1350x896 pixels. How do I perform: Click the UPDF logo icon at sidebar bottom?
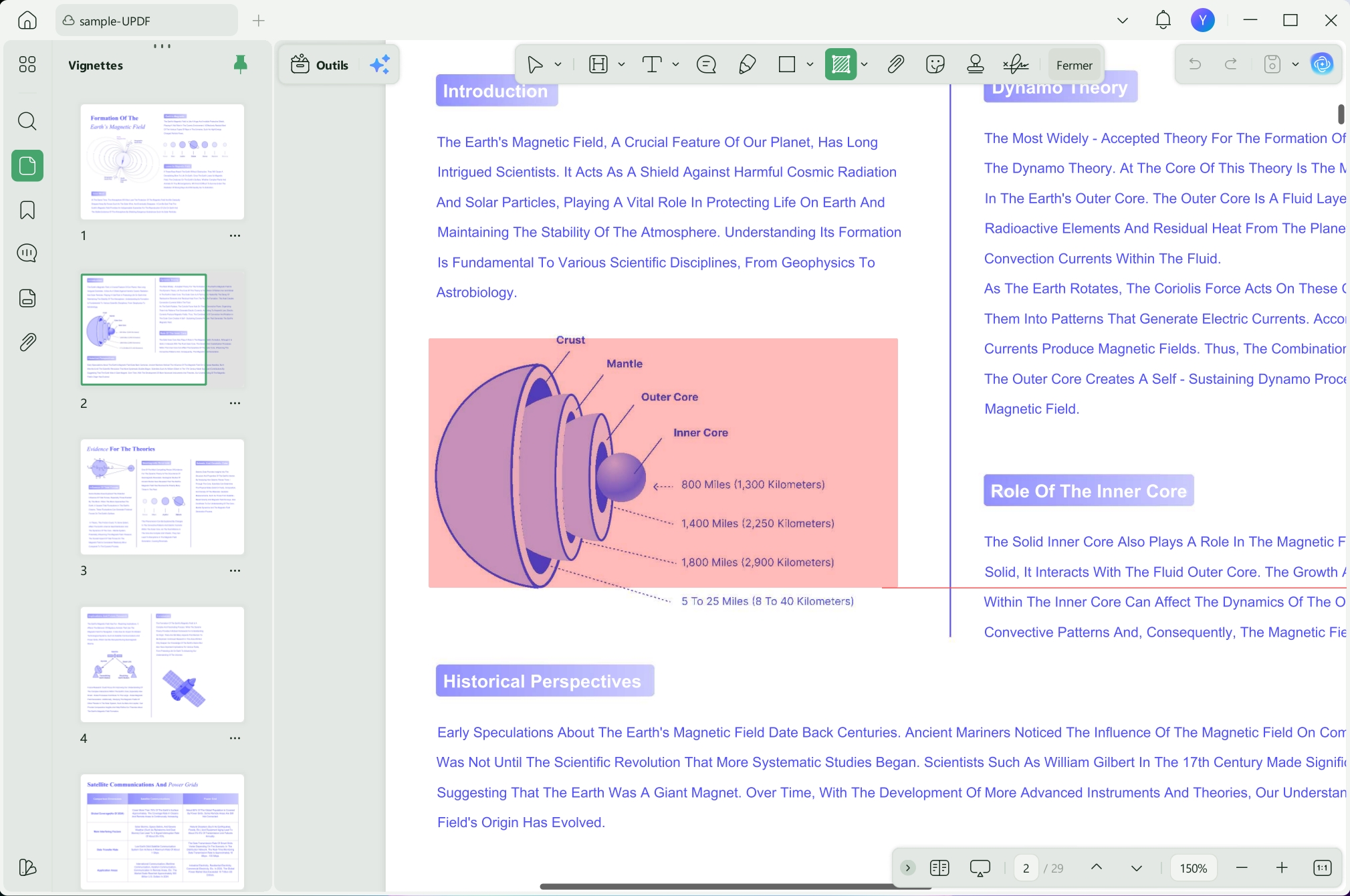[x=27, y=867]
